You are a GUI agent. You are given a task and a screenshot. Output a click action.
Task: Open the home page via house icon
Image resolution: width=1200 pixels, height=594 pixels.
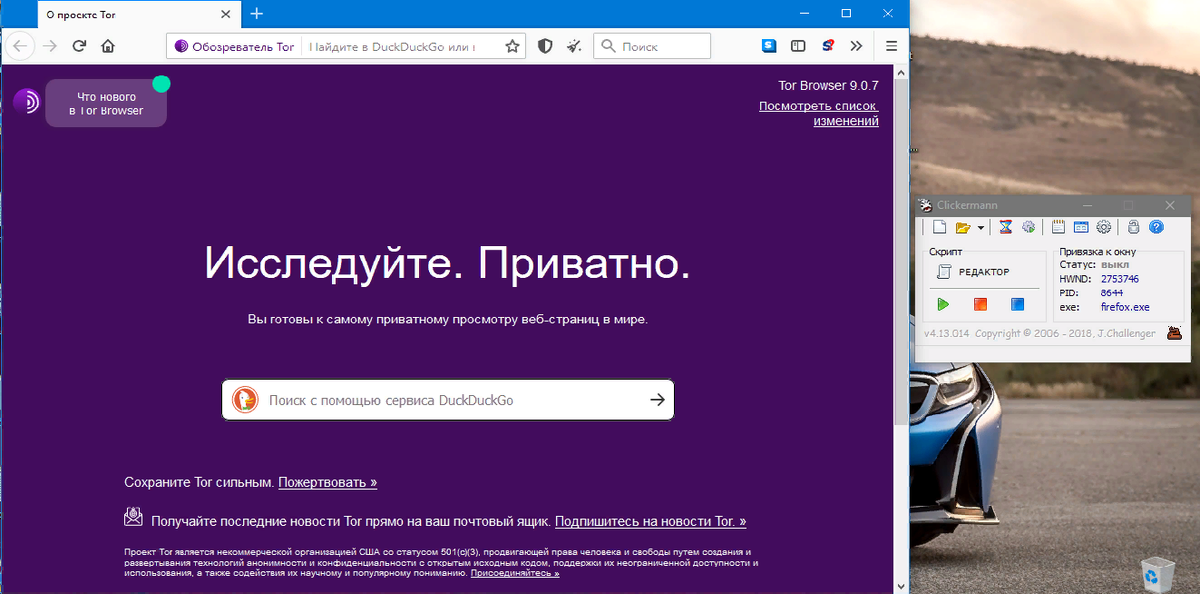coord(108,46)
